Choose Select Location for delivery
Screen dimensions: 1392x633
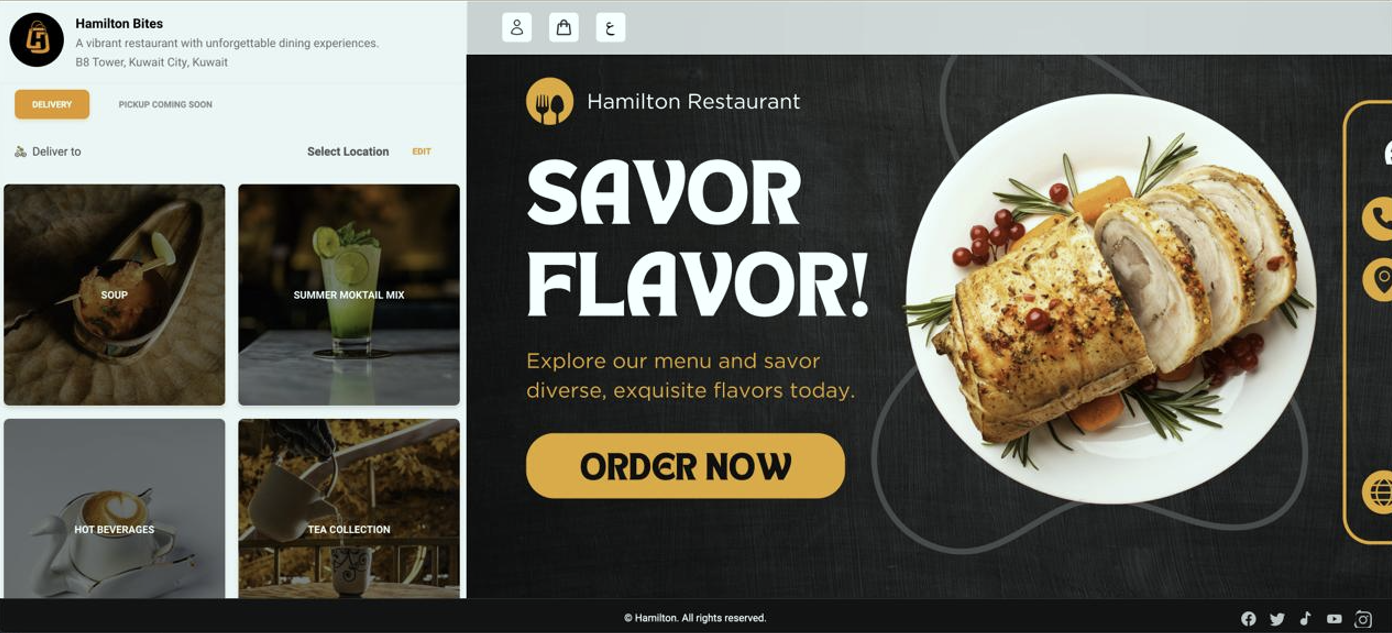point(348,152)
